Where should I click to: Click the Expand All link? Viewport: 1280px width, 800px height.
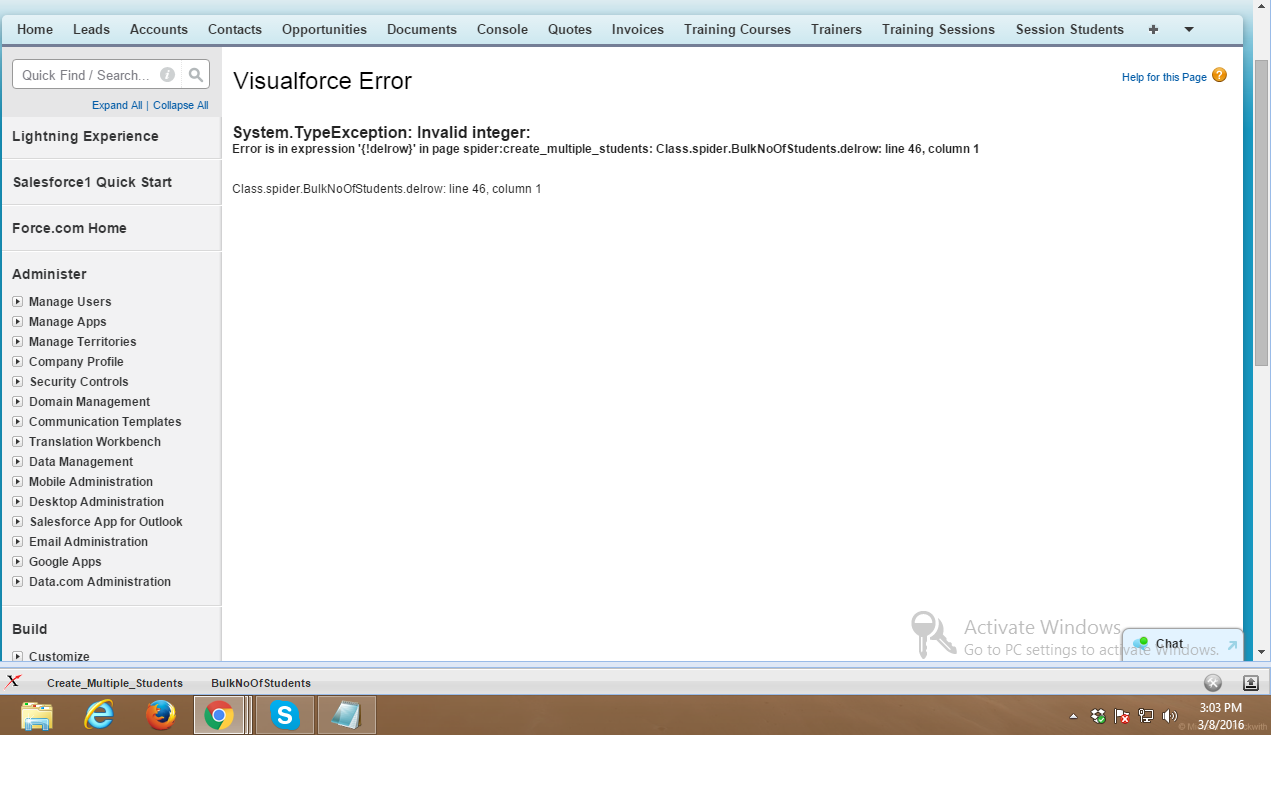(117, 105)
